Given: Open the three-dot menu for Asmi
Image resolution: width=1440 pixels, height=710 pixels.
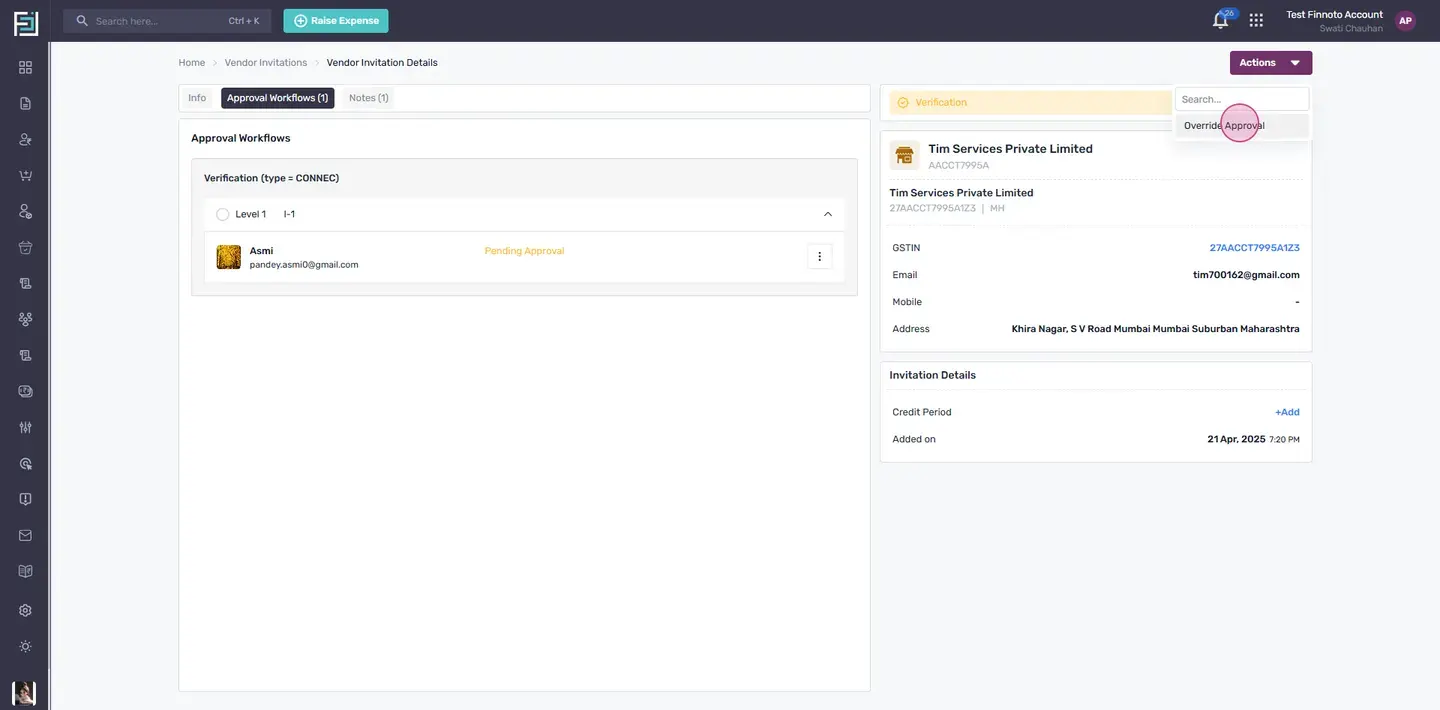Looking at the screenshot, I should click(x=819, y=257).
